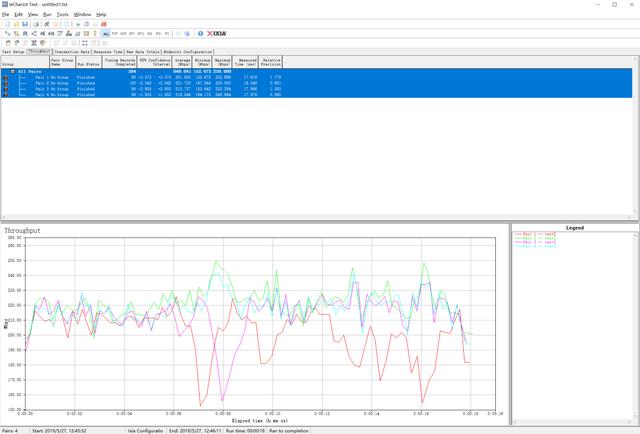Click the Pair 4 row icon
Screen dimensions: 640x434
(x=5, y=95)
